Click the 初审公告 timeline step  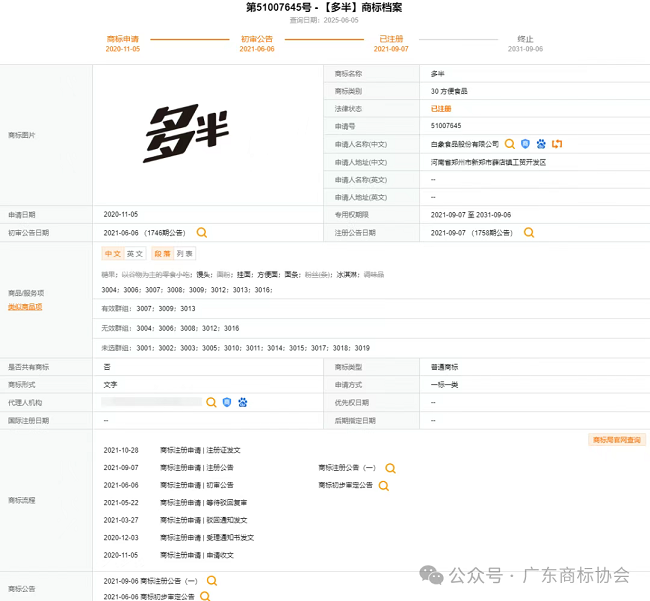tap(257, 39)
